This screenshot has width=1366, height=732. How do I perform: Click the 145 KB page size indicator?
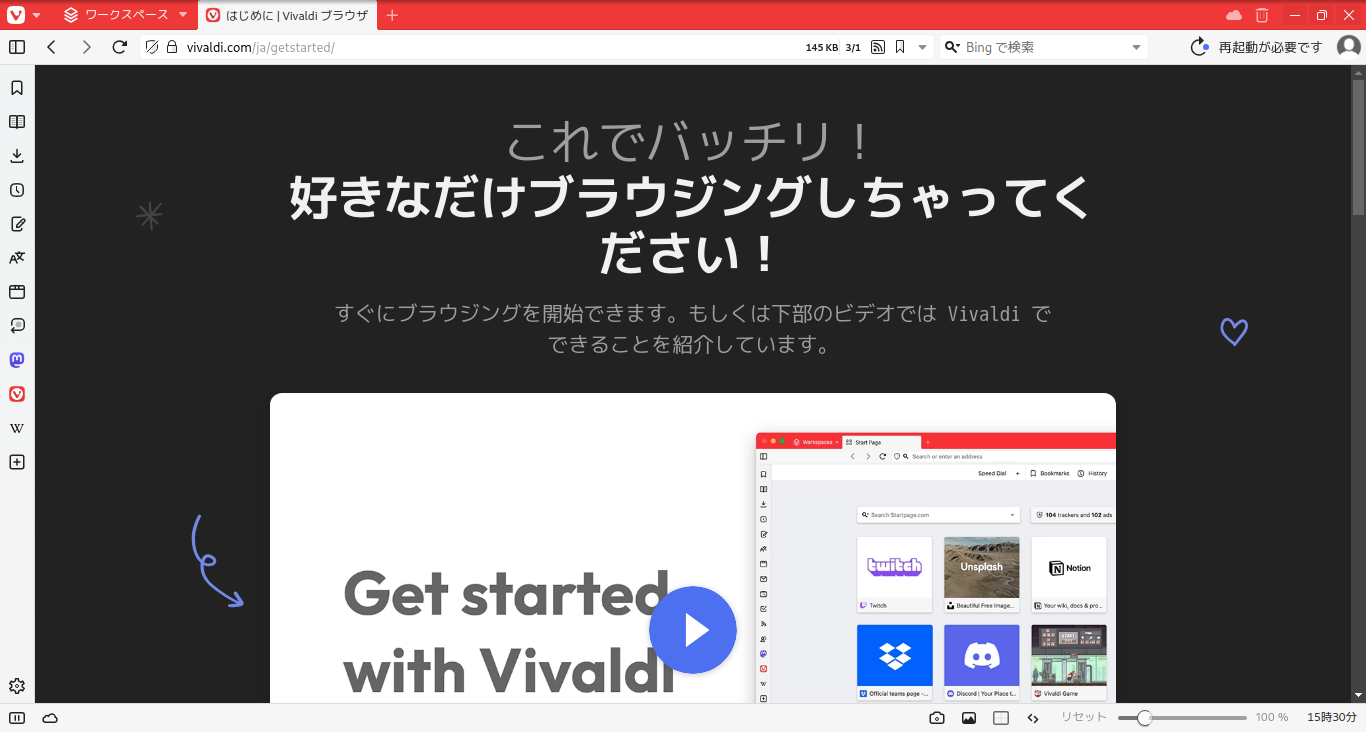click(822, 47)
